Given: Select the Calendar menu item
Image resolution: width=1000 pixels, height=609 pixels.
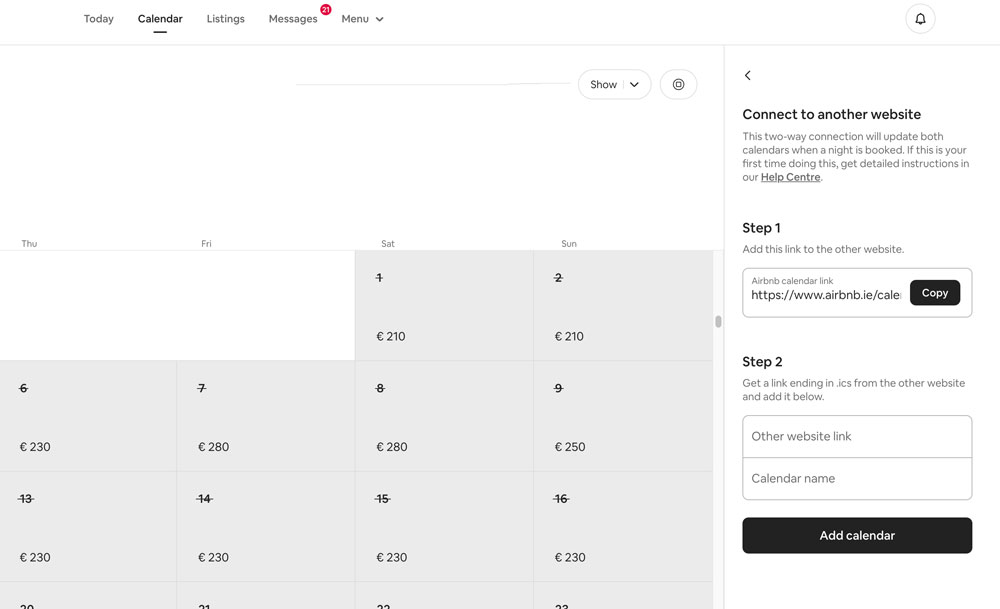Looking at the screenshot, I should (160, 18).
